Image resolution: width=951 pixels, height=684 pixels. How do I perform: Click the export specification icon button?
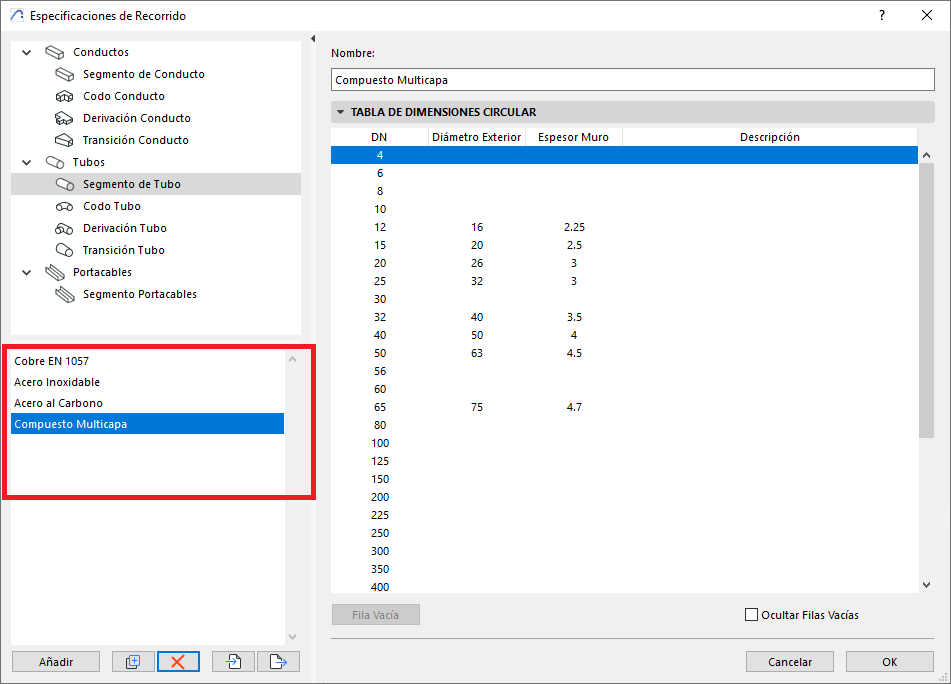click(278, 662)
